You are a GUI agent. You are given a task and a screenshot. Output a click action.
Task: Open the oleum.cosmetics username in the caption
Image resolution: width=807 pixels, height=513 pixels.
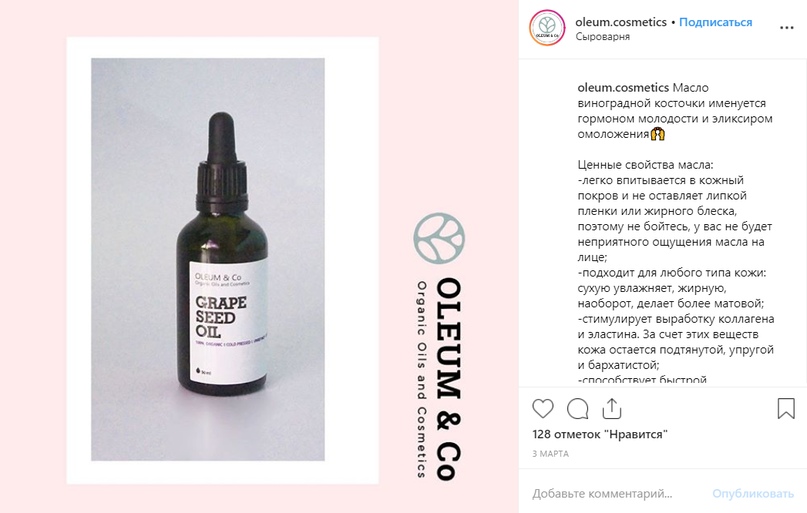coord(623,87)
